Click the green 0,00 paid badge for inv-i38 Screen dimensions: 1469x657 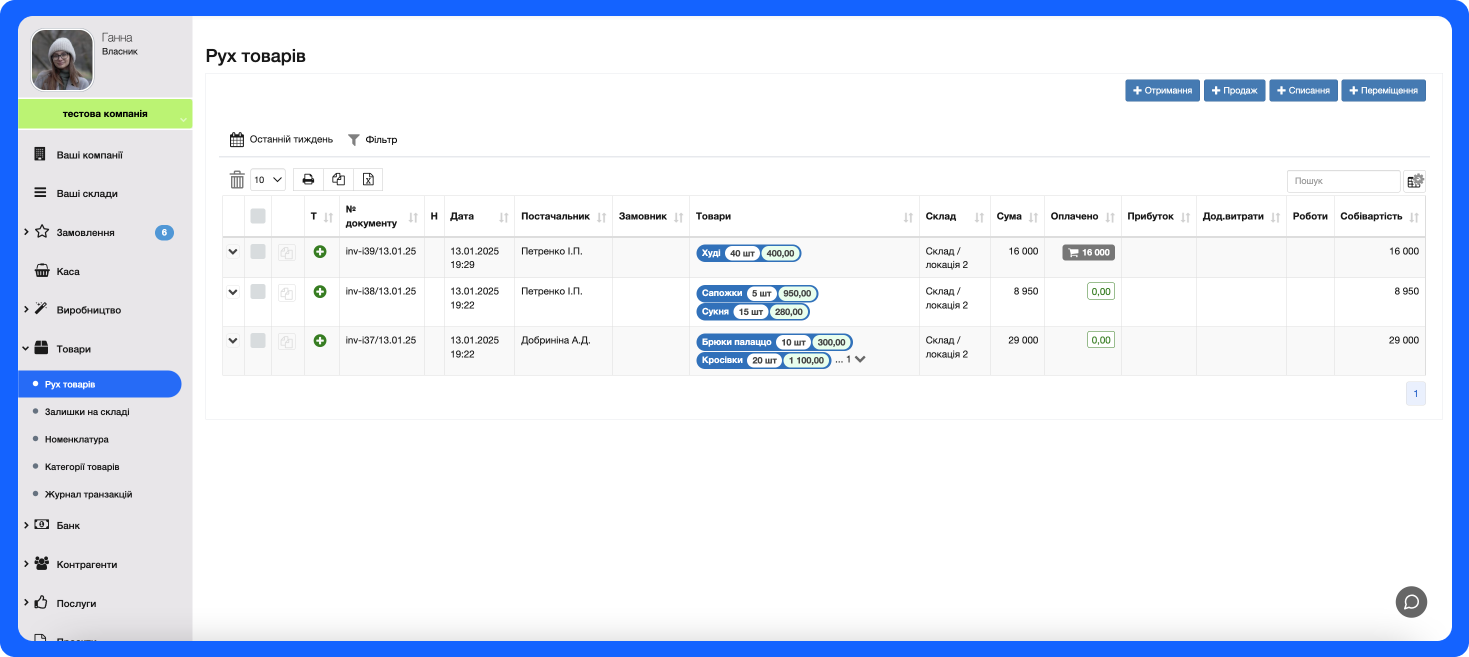[x=1100, y=291]
